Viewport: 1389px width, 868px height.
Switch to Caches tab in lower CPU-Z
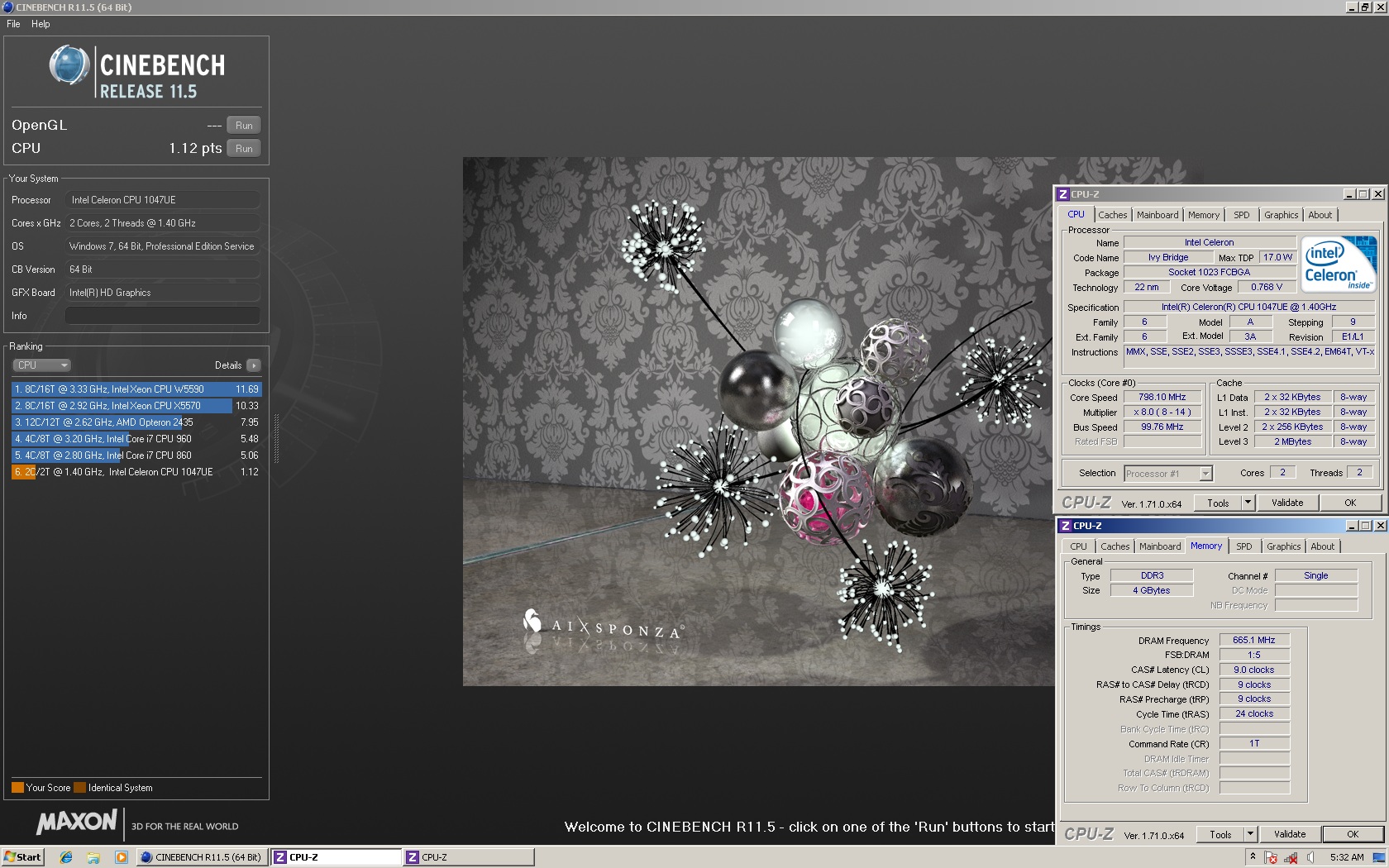1115,546
